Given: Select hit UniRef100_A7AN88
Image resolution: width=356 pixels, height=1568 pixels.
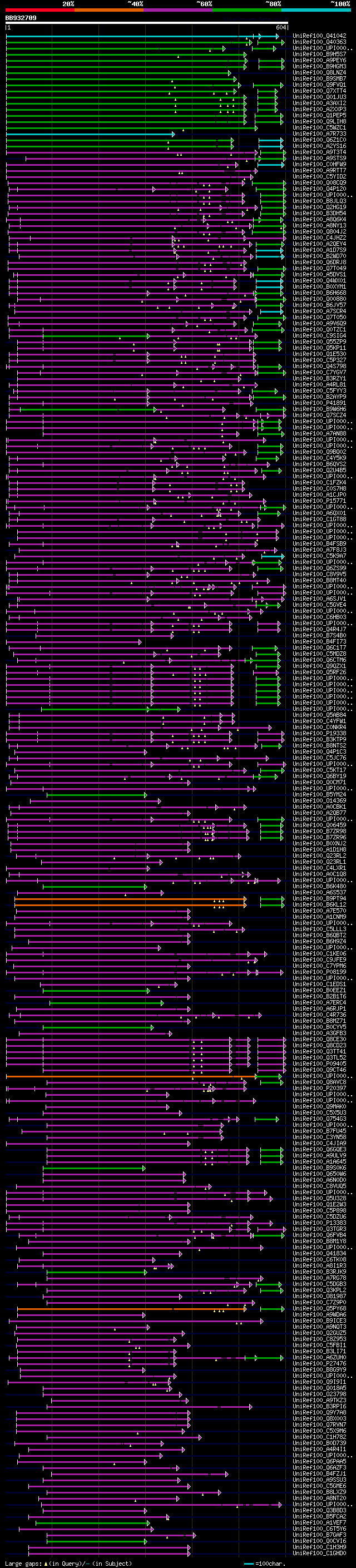Looking at the screenshot, I should click(319, 433).
